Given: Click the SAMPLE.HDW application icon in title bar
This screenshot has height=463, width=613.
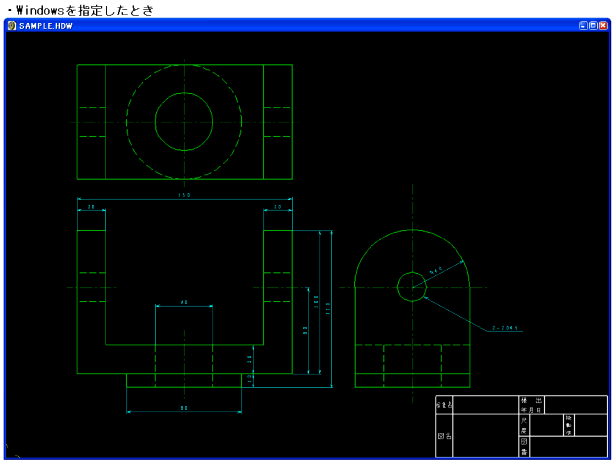Looking at the screenshot, I should coord(12,25).
